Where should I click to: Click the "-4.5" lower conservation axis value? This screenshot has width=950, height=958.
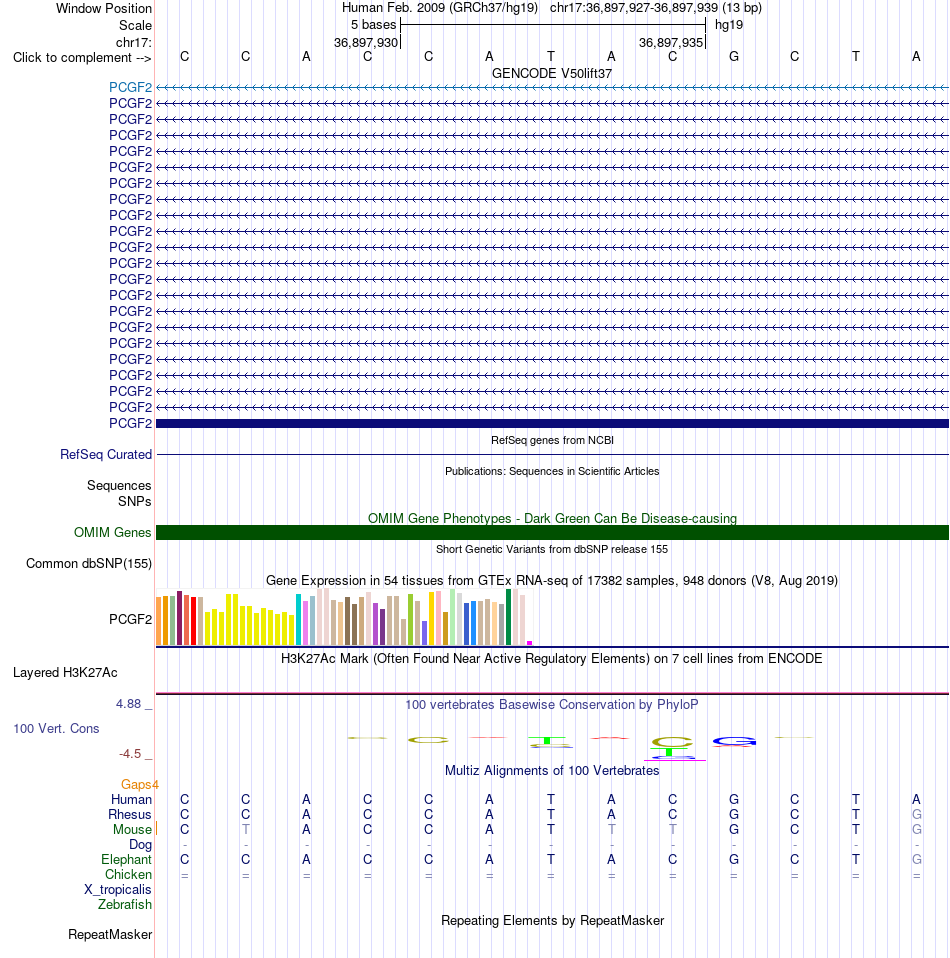130,754
